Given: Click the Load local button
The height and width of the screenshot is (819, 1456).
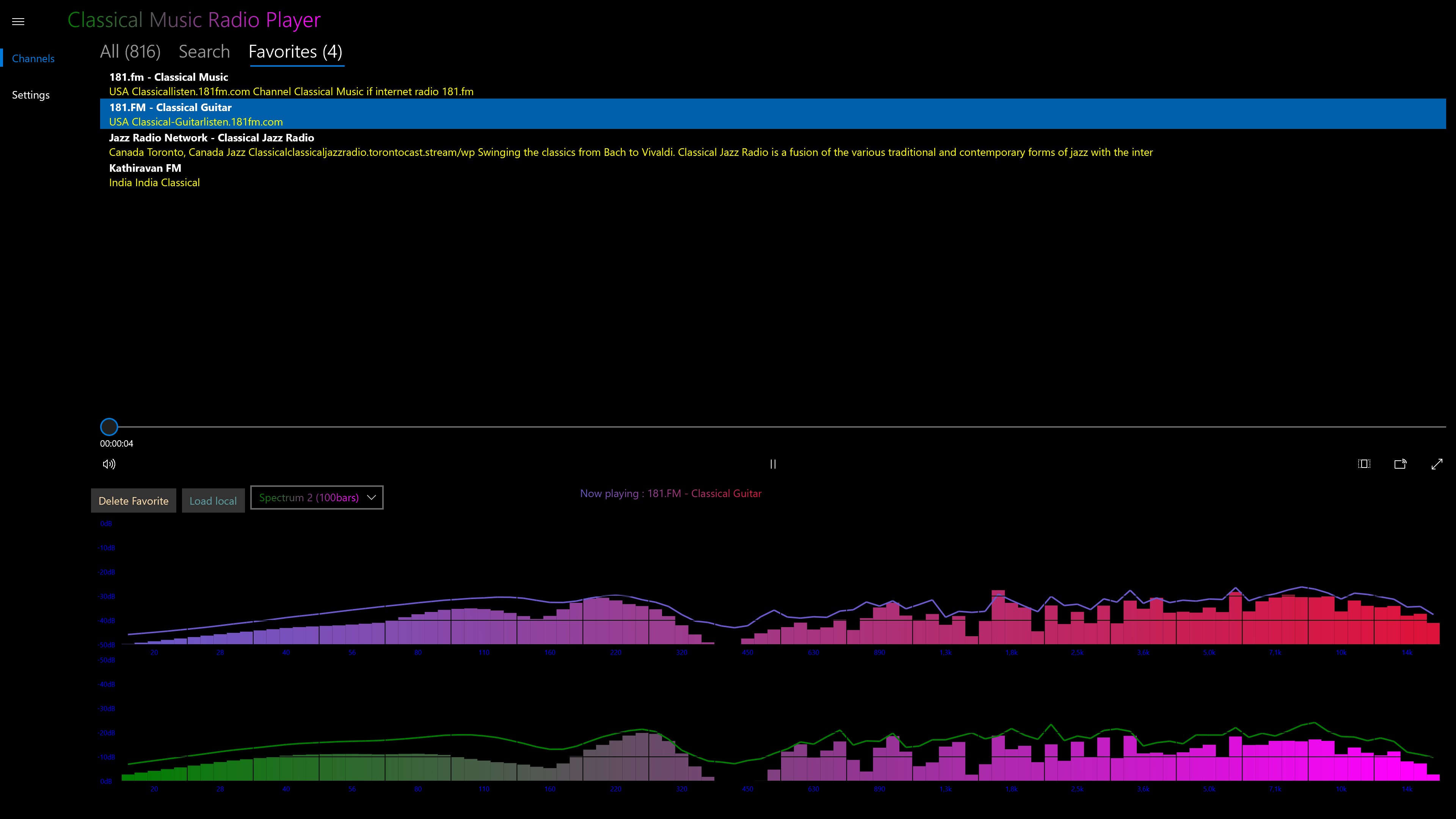Looking at the screenshot, I should [213, 501].
